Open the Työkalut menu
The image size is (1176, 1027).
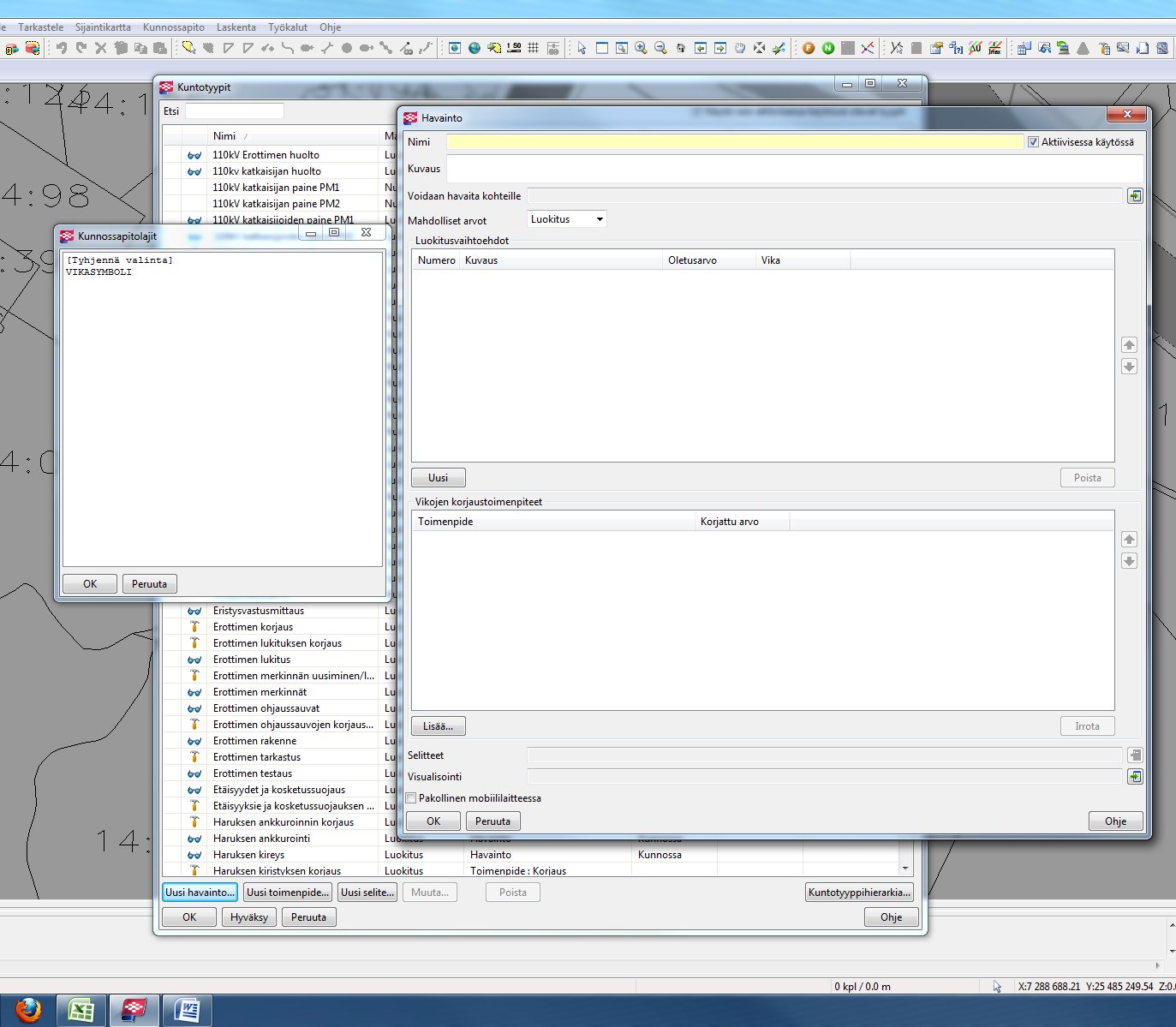tap(288, 27)
